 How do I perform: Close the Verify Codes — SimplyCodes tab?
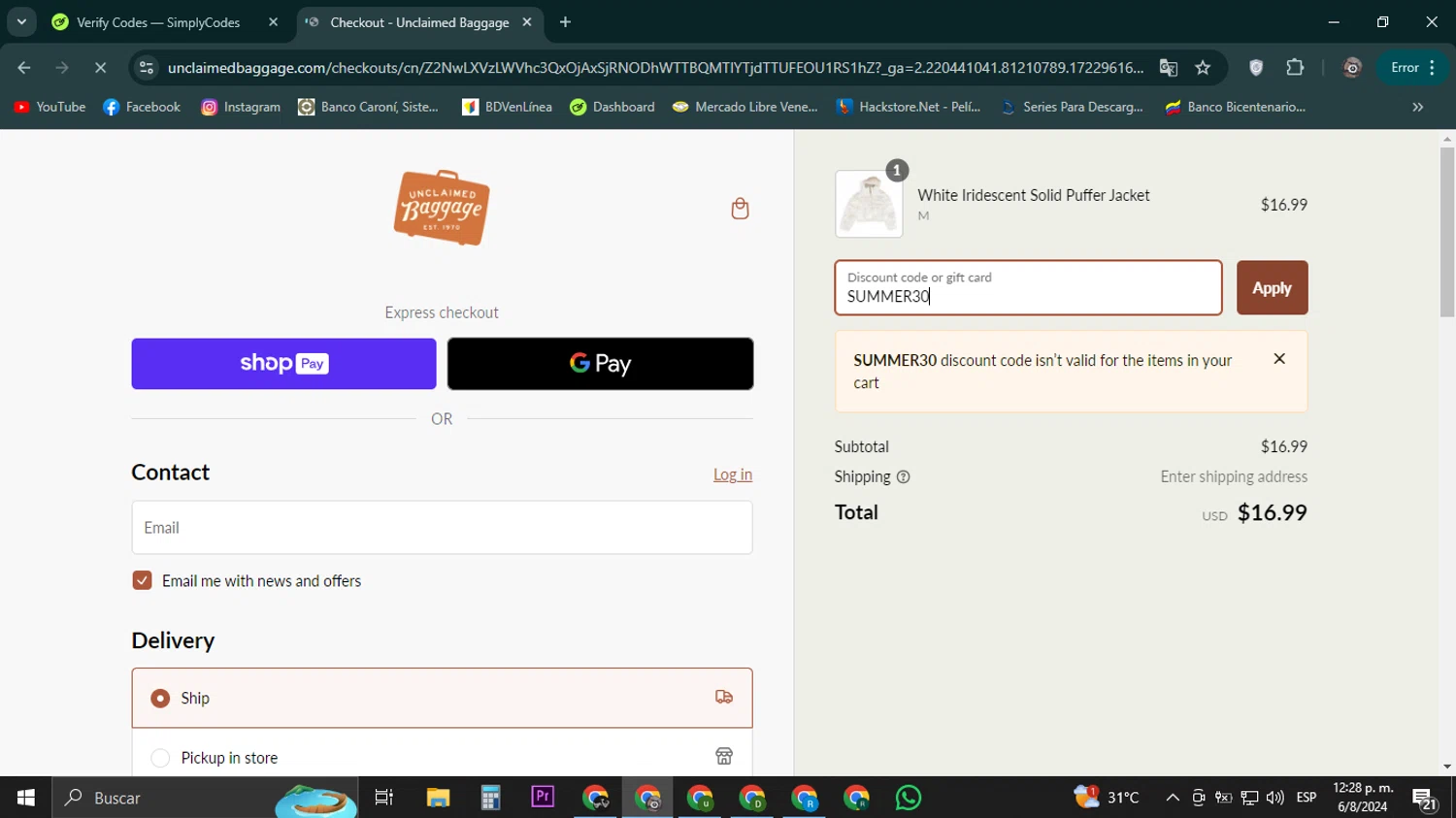(274, 22)
